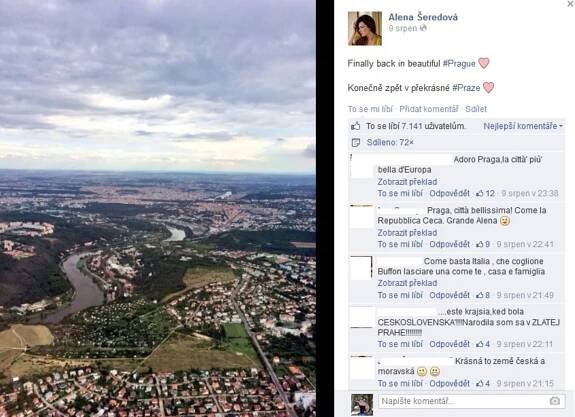
Task: Like the post via To se mi líbí
Action: coord(370,109)
